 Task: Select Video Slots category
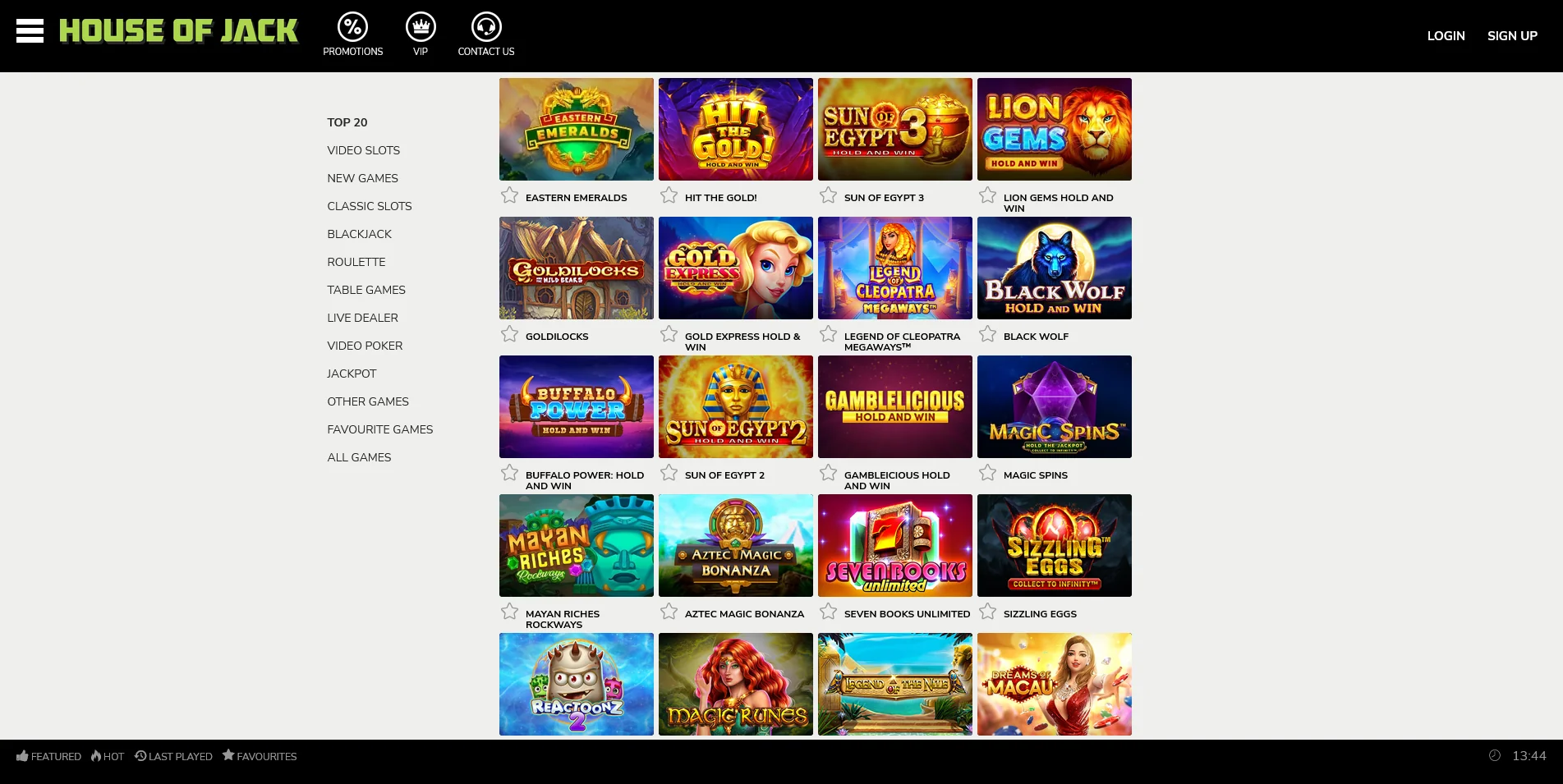pos(363,150)
